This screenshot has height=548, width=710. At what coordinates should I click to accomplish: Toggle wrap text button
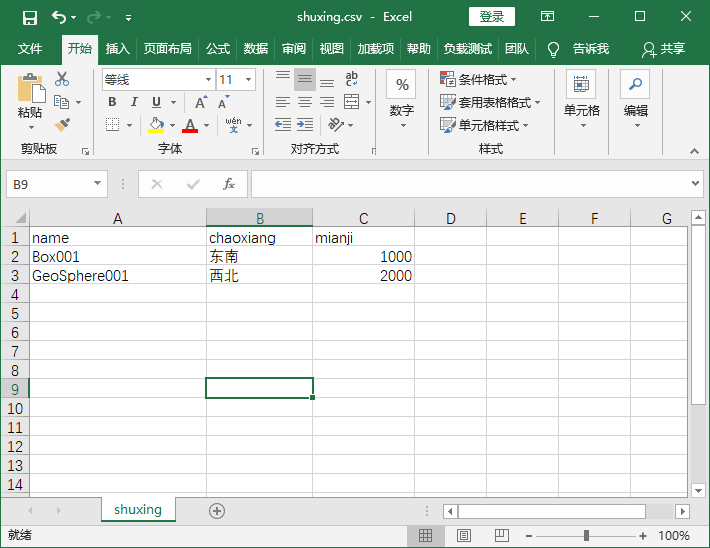[351, 79]
